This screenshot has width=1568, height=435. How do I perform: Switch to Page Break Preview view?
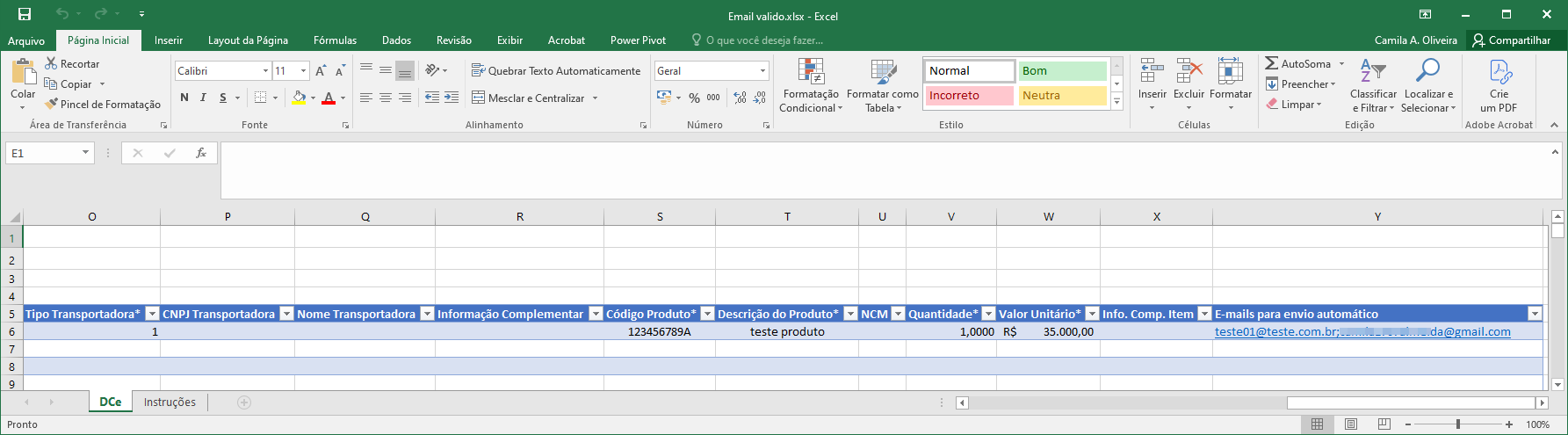(1384, 424)
